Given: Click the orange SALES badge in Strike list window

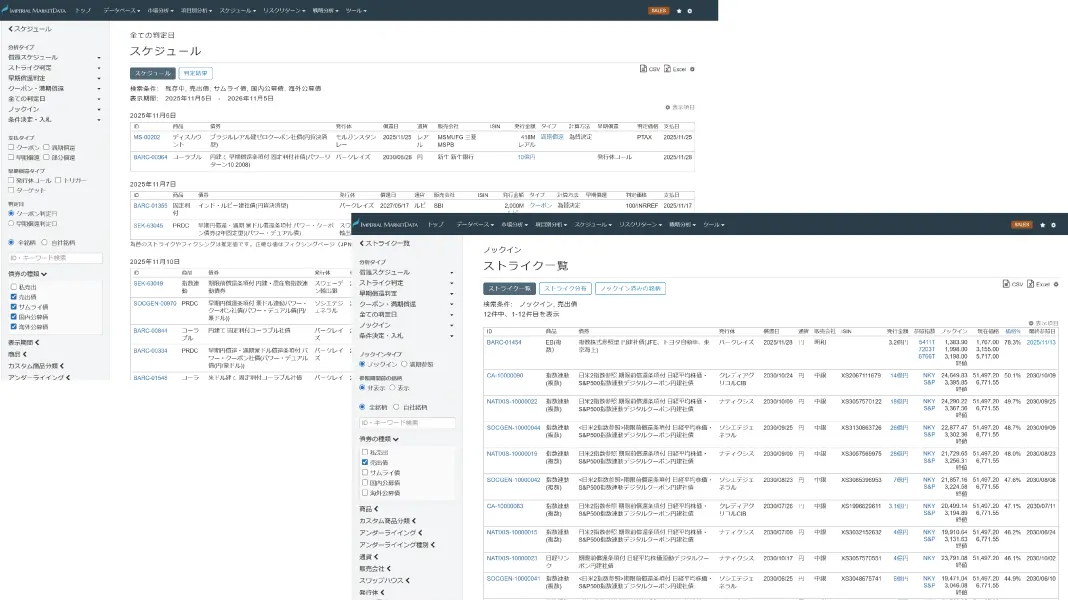Looking at the screenshot, I should [x=1022, y=225].
